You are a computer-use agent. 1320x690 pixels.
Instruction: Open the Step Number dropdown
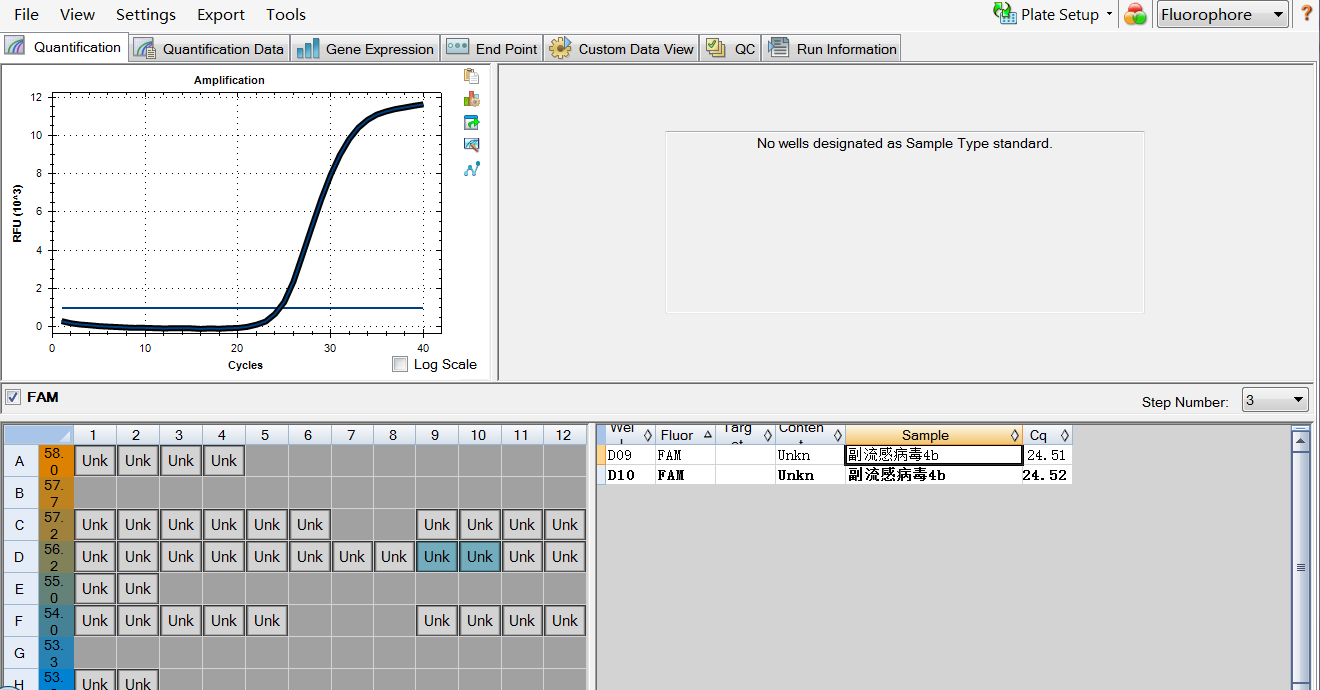point(1275,400)
